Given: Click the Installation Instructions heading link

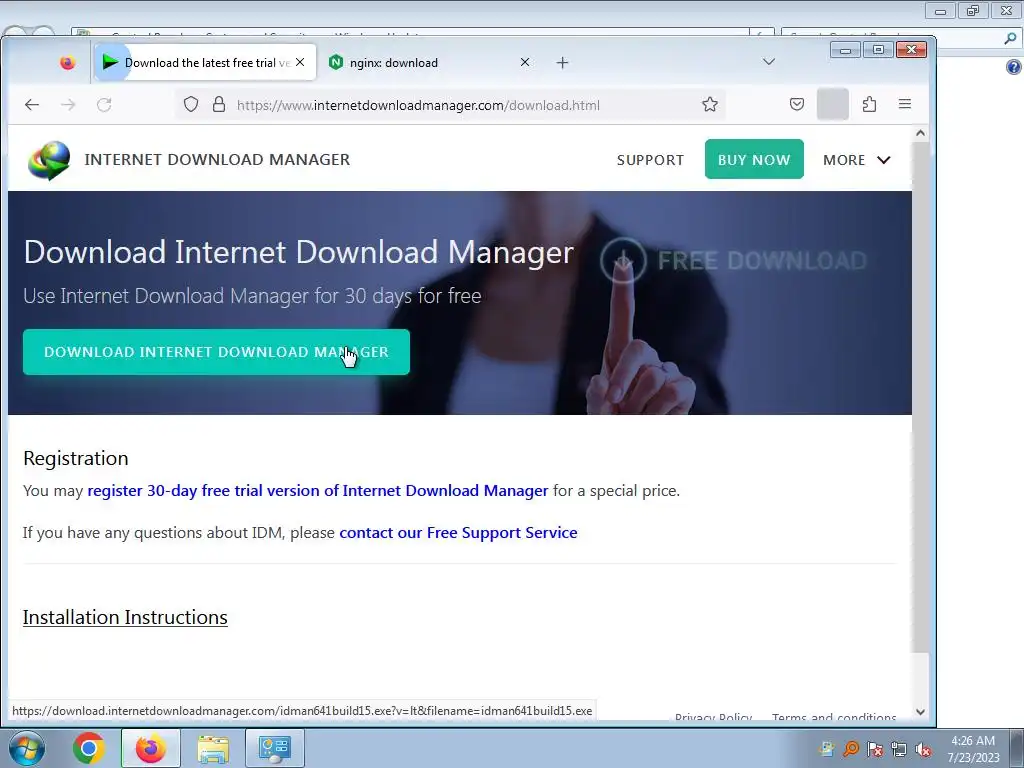Looking at the screenshot, I should [125, 617].
